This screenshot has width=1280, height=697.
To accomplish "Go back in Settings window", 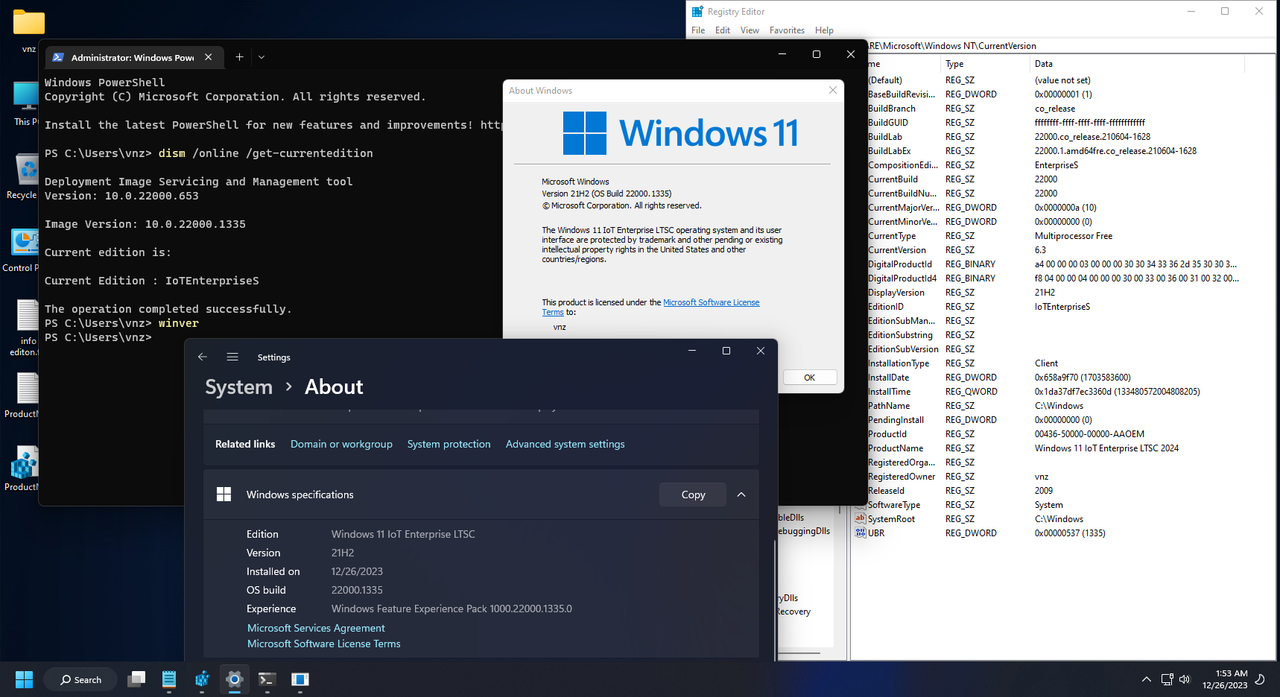I will (203, 357).
